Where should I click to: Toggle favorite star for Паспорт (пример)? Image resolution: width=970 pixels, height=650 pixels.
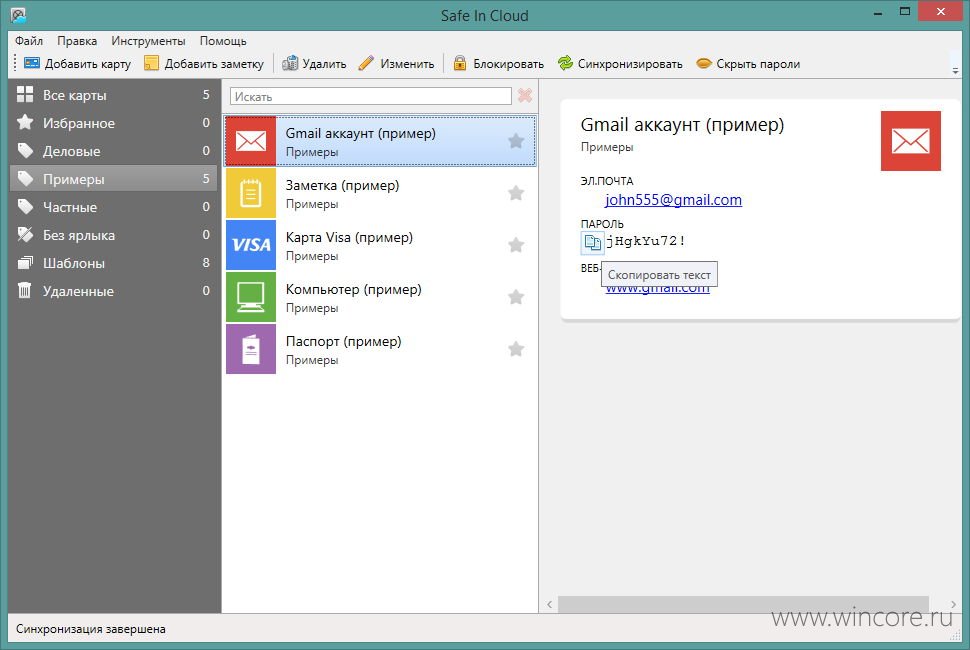[x=516, y=349]
